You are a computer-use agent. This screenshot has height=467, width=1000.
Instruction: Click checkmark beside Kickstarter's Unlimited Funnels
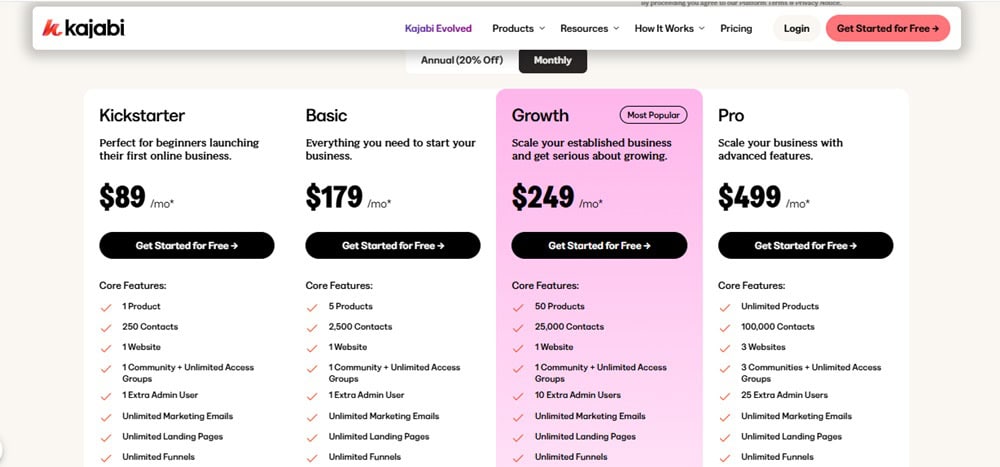(x=105, y=457)
